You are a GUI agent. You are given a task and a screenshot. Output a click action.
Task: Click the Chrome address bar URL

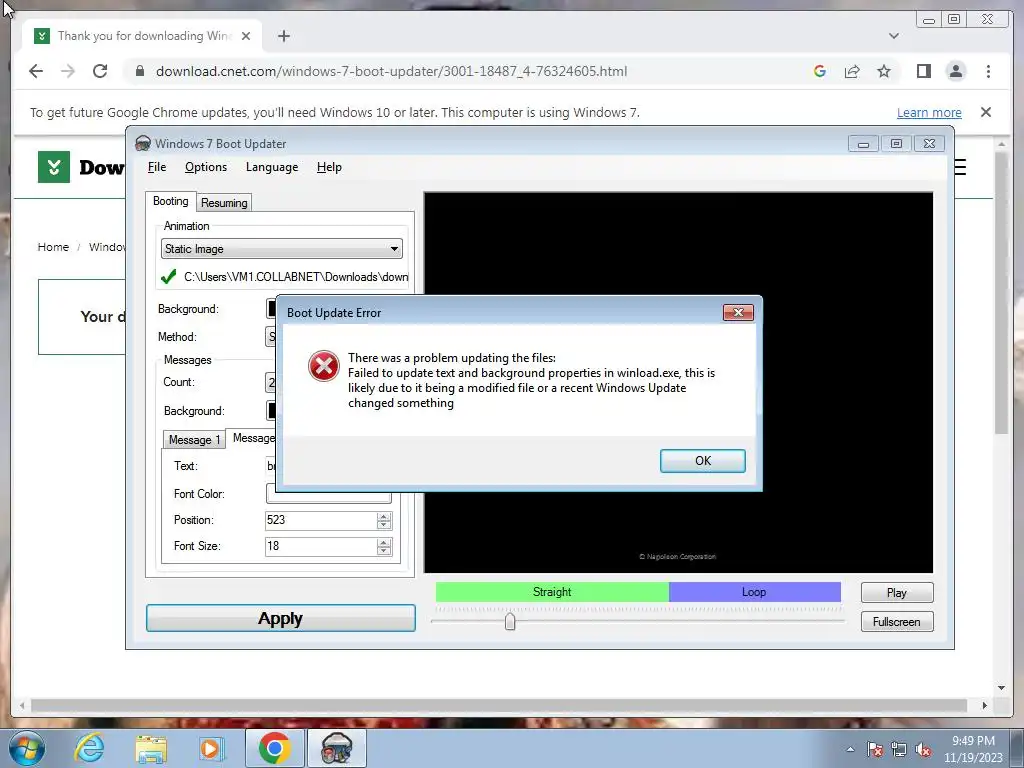391,71
